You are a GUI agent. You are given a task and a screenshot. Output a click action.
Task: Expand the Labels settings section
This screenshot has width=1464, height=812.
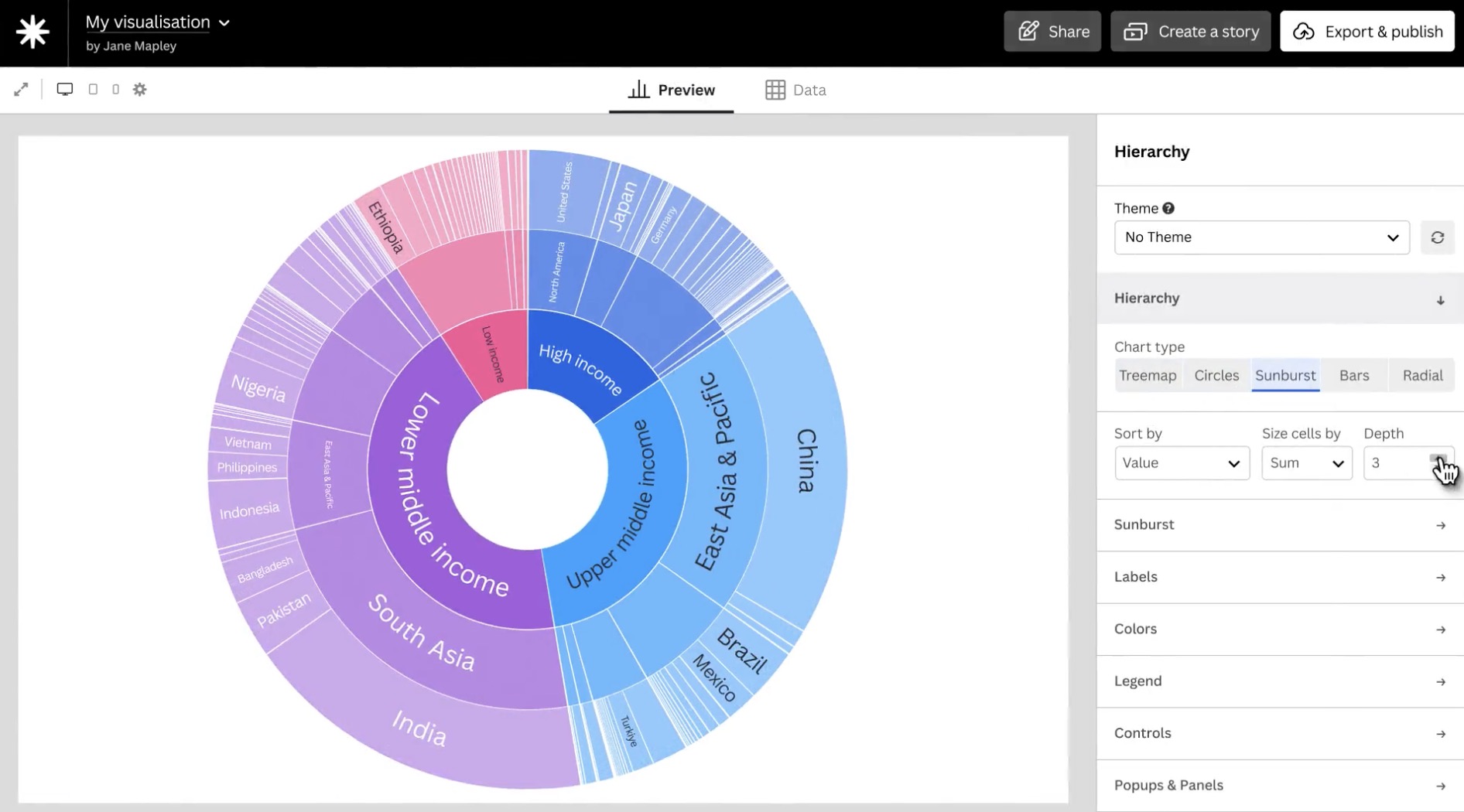click(1279, 577)
